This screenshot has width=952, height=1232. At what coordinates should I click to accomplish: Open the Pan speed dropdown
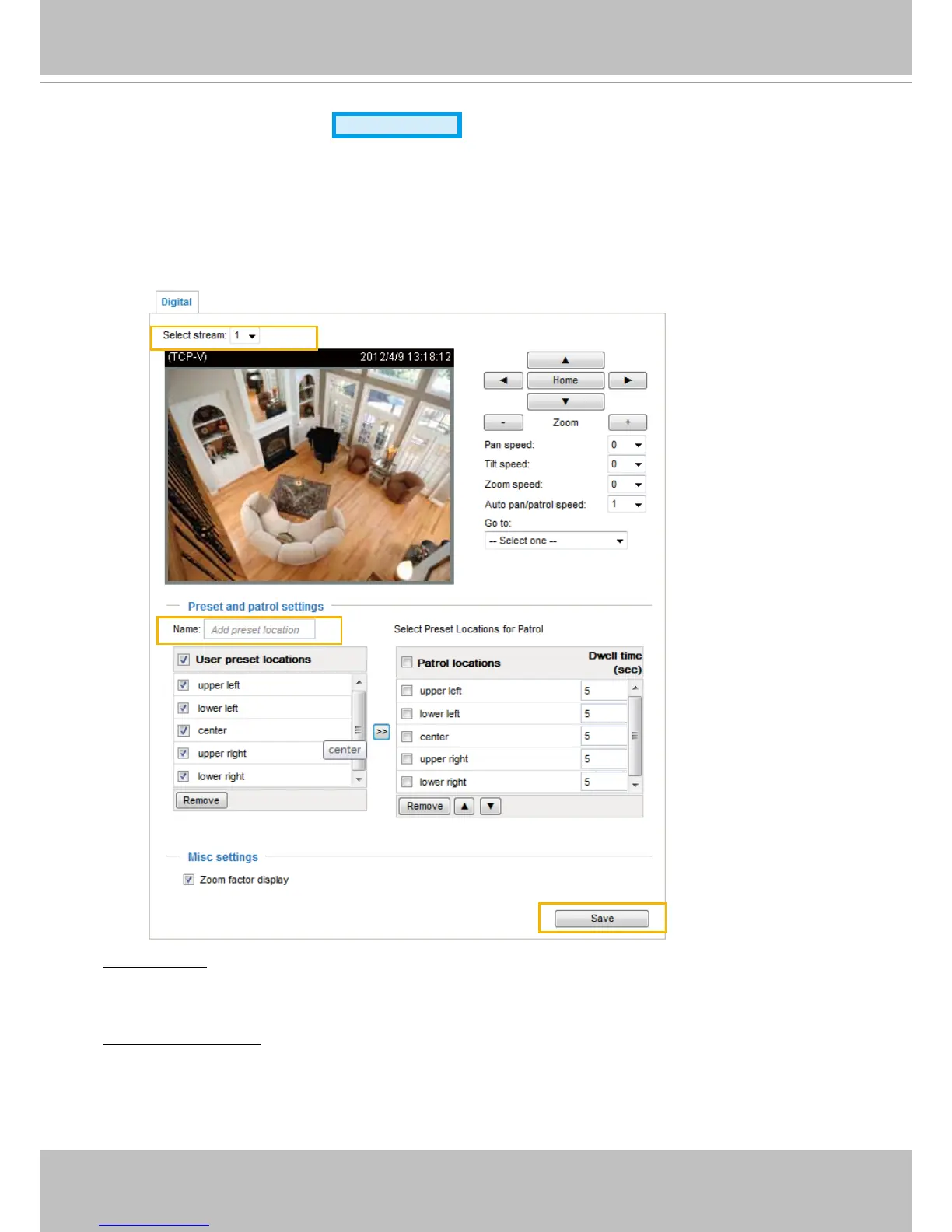(627, 445)
